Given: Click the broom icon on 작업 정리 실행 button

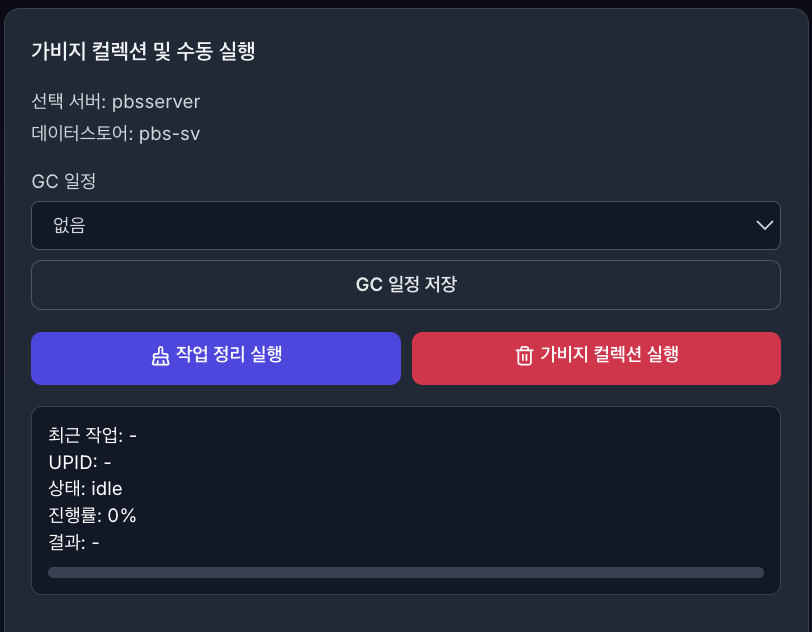Looking at the screenshot, I should pyautogui.click(x=161, y=357).
